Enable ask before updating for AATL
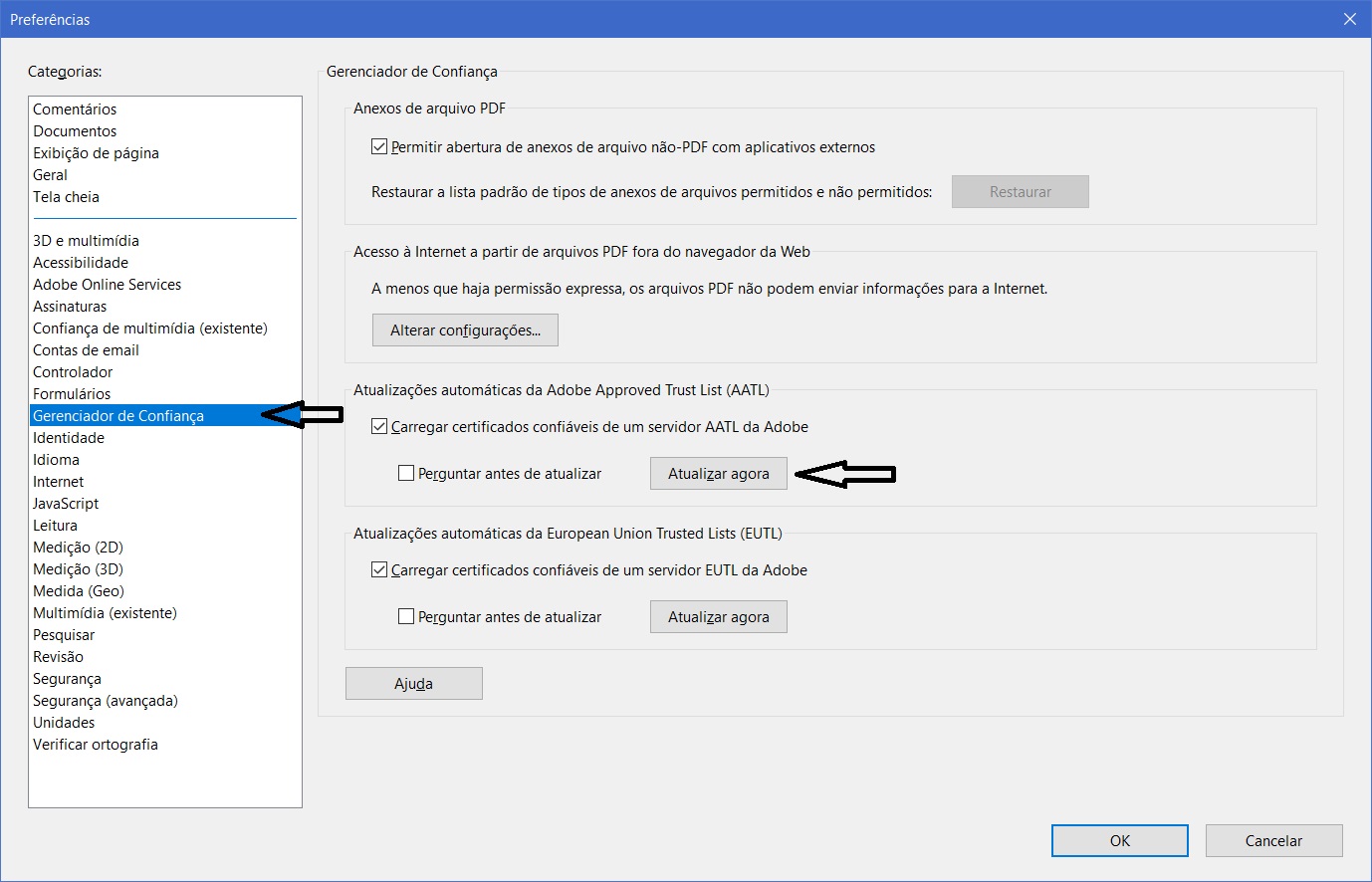The width and height of the screenshot is (1372, 882). point(406,473)
